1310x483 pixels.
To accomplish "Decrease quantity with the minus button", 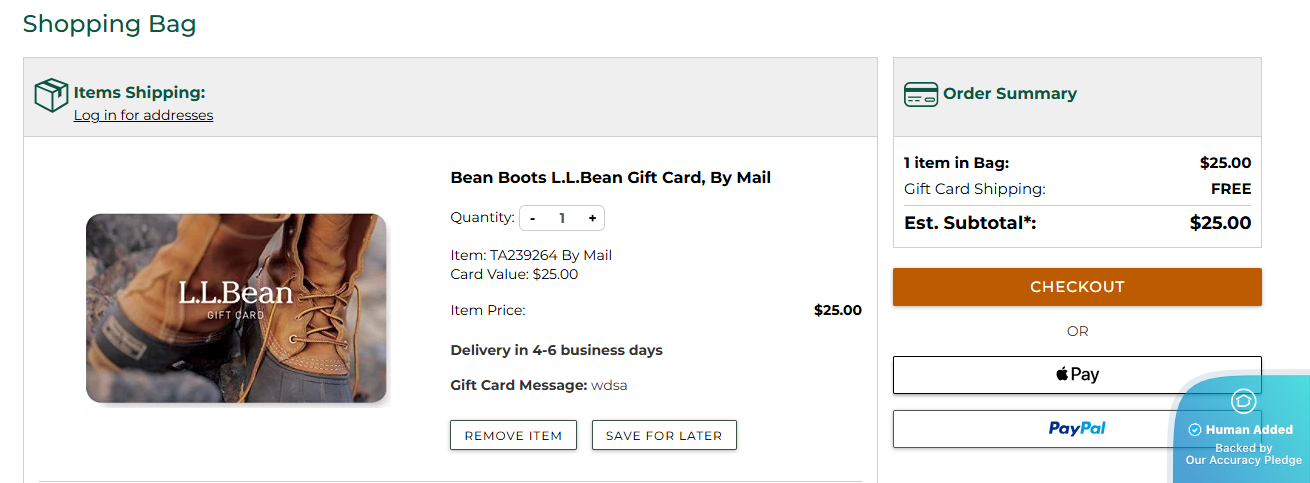I will (532, 218).
